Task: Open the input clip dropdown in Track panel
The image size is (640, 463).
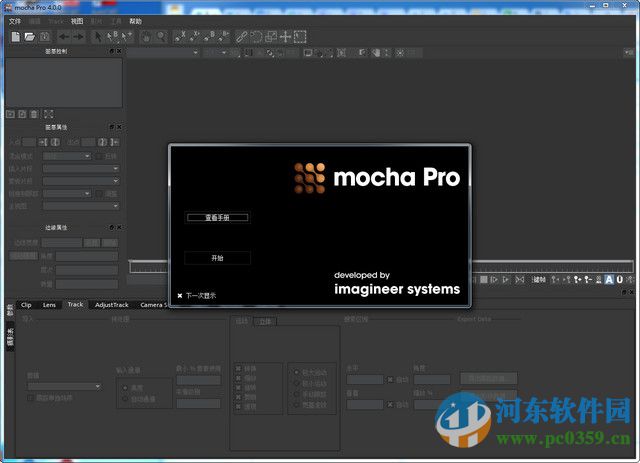Action: tap(64, 386)
